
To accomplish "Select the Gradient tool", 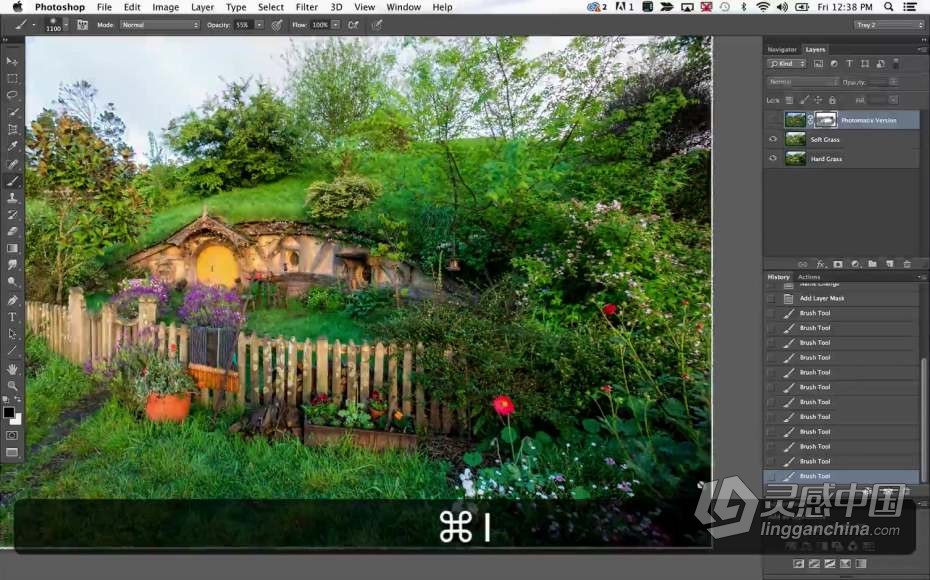I will point(12,248).
